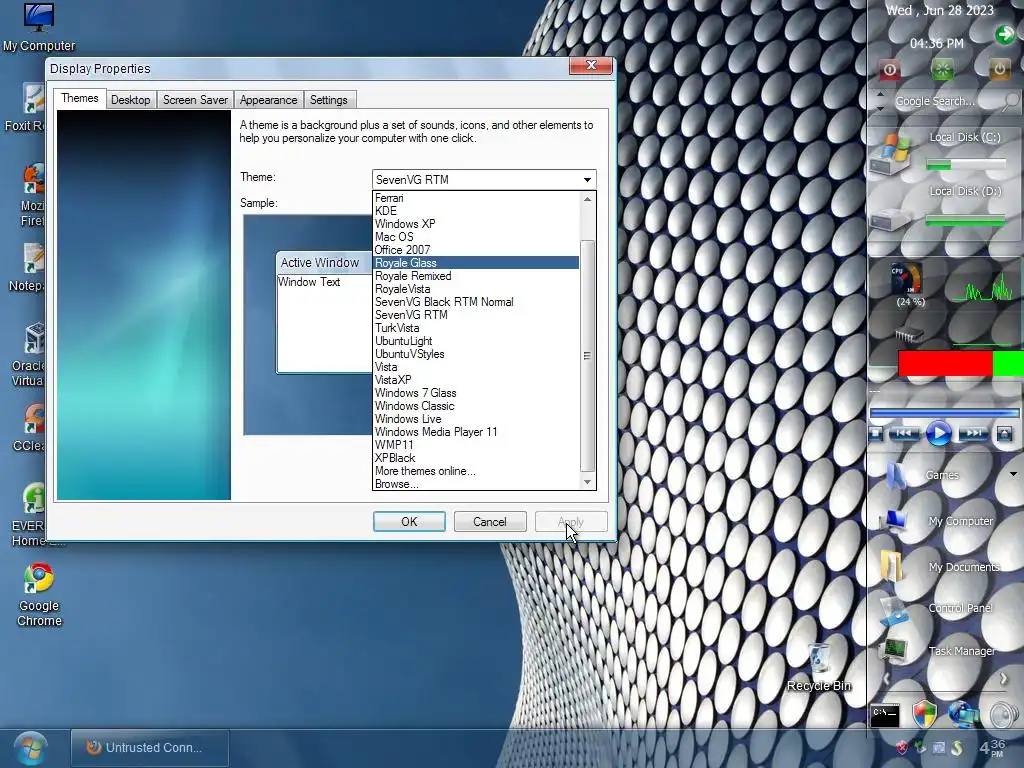Choose Office 2007 theme

476,249
